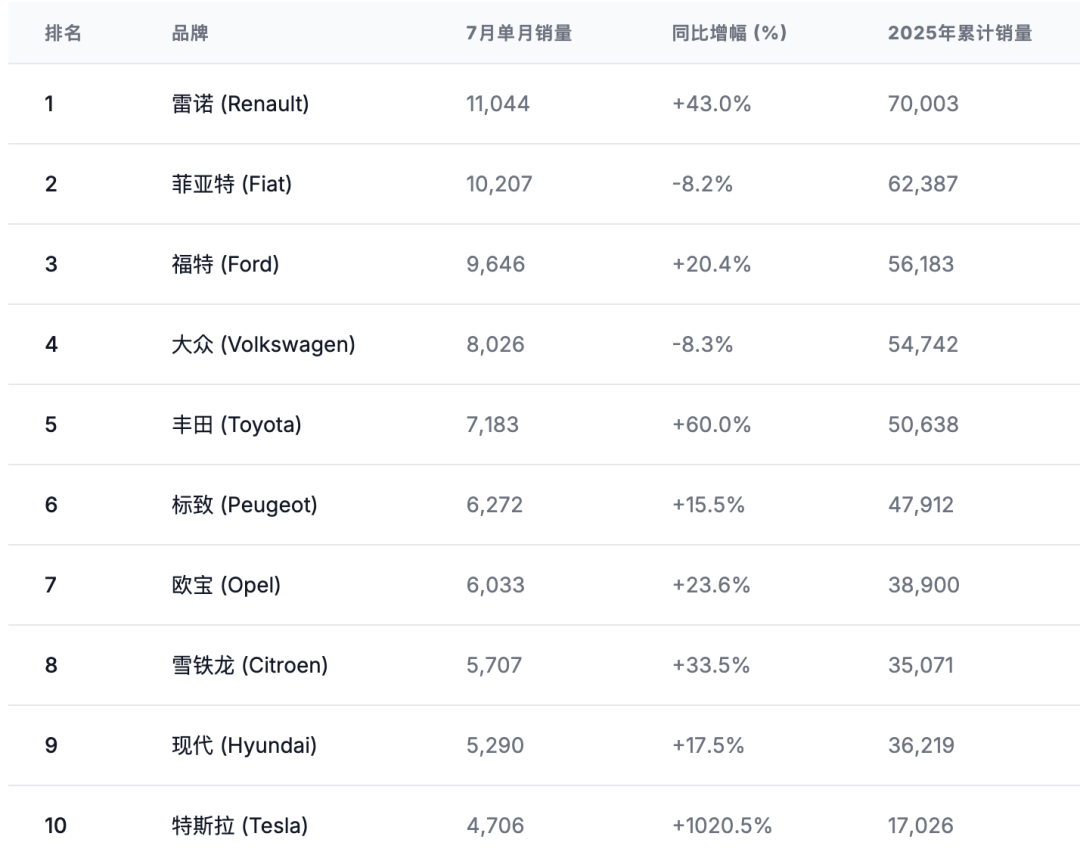Click Toyota's +60.0% growth value
1080x852 pixels.
pos(712,425)
